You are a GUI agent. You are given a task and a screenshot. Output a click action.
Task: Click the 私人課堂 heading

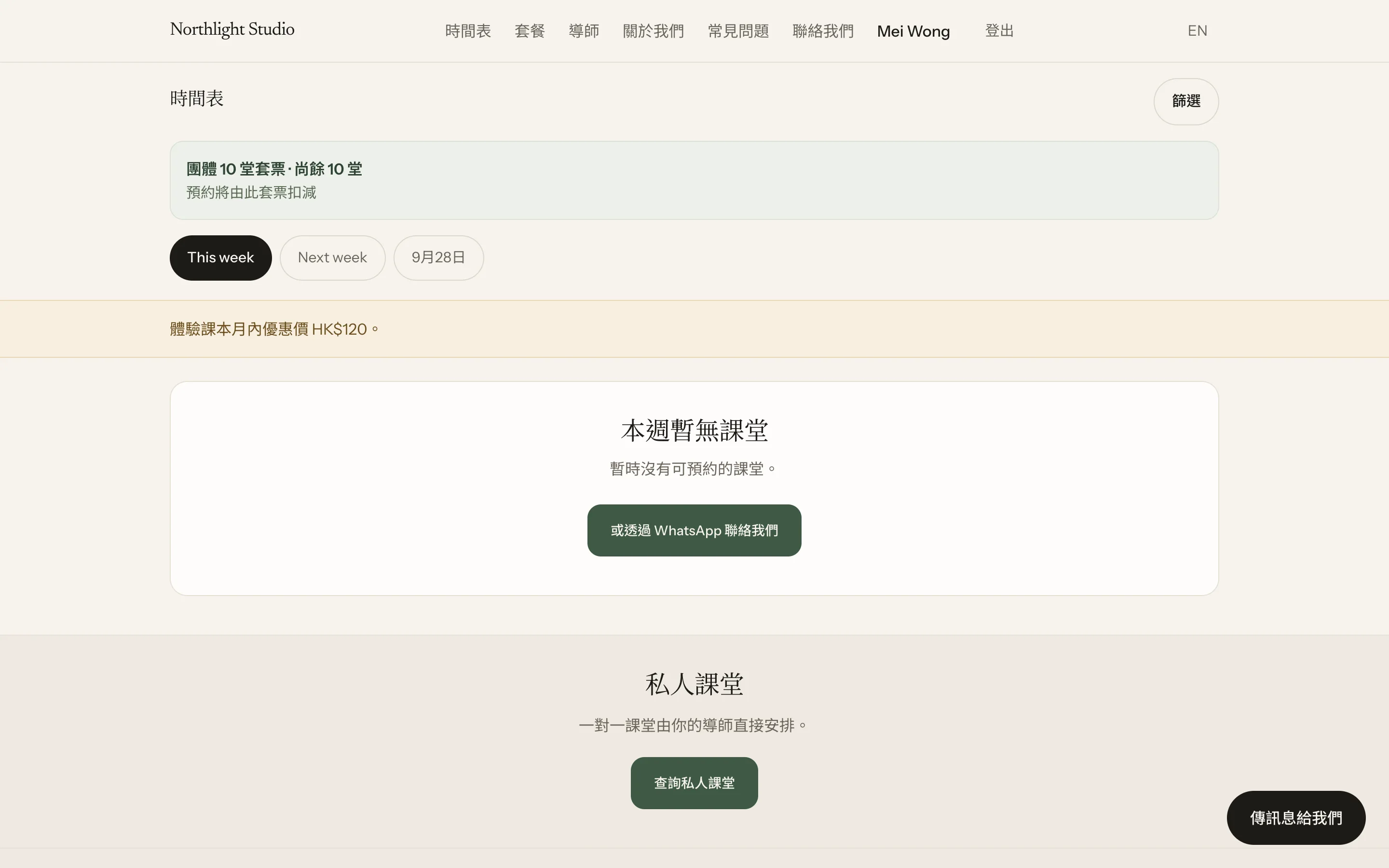694,684
